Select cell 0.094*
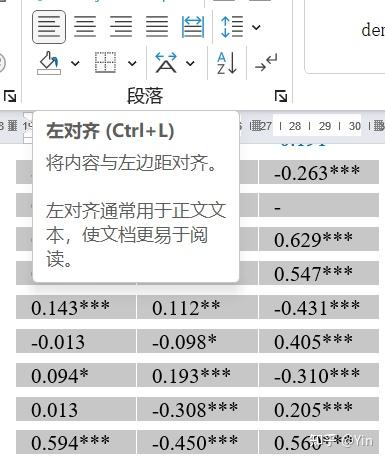 coord(76,375)
